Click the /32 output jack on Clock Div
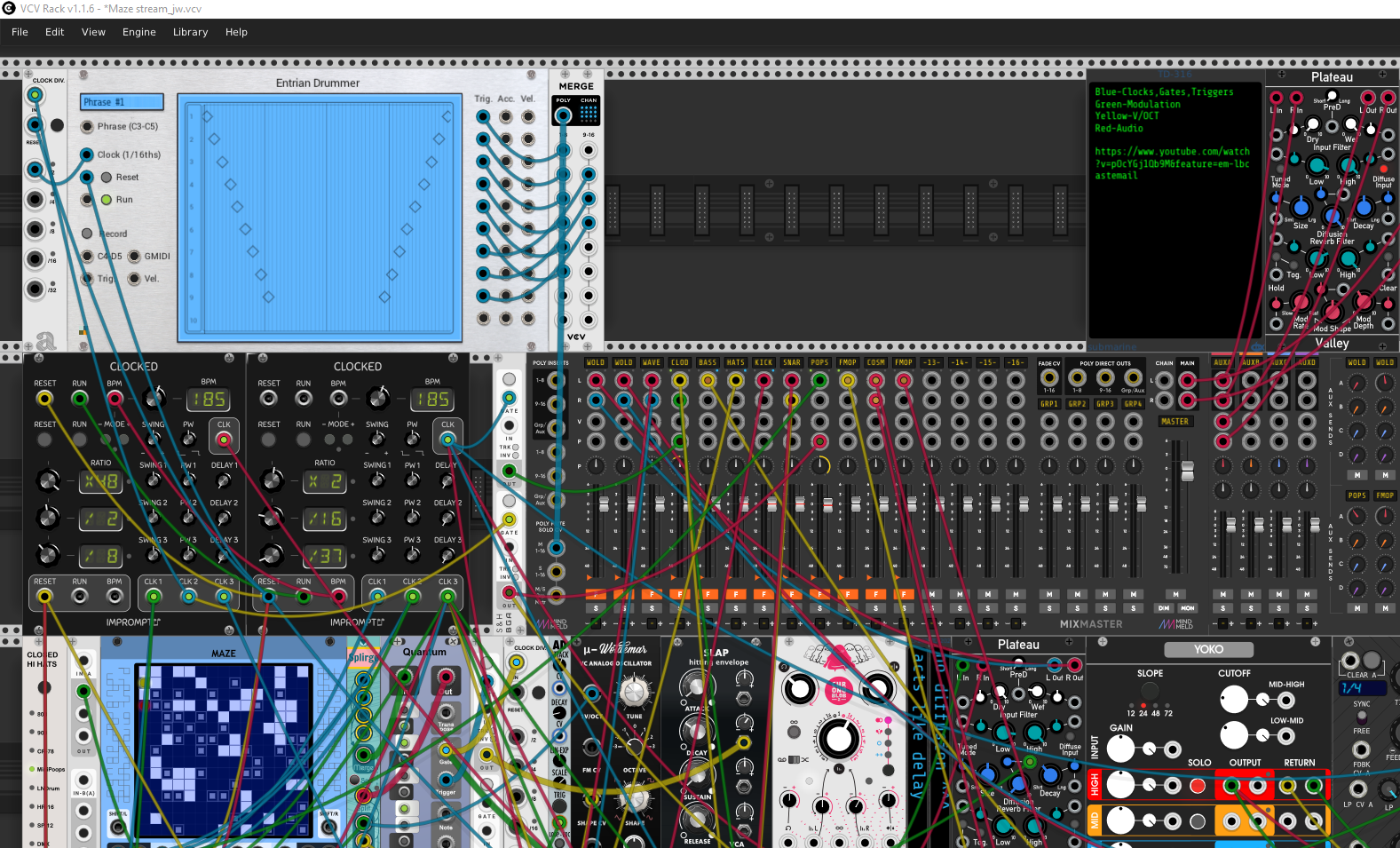The image size is (1400, 848). pyautogui.click(x=35, y=289)
